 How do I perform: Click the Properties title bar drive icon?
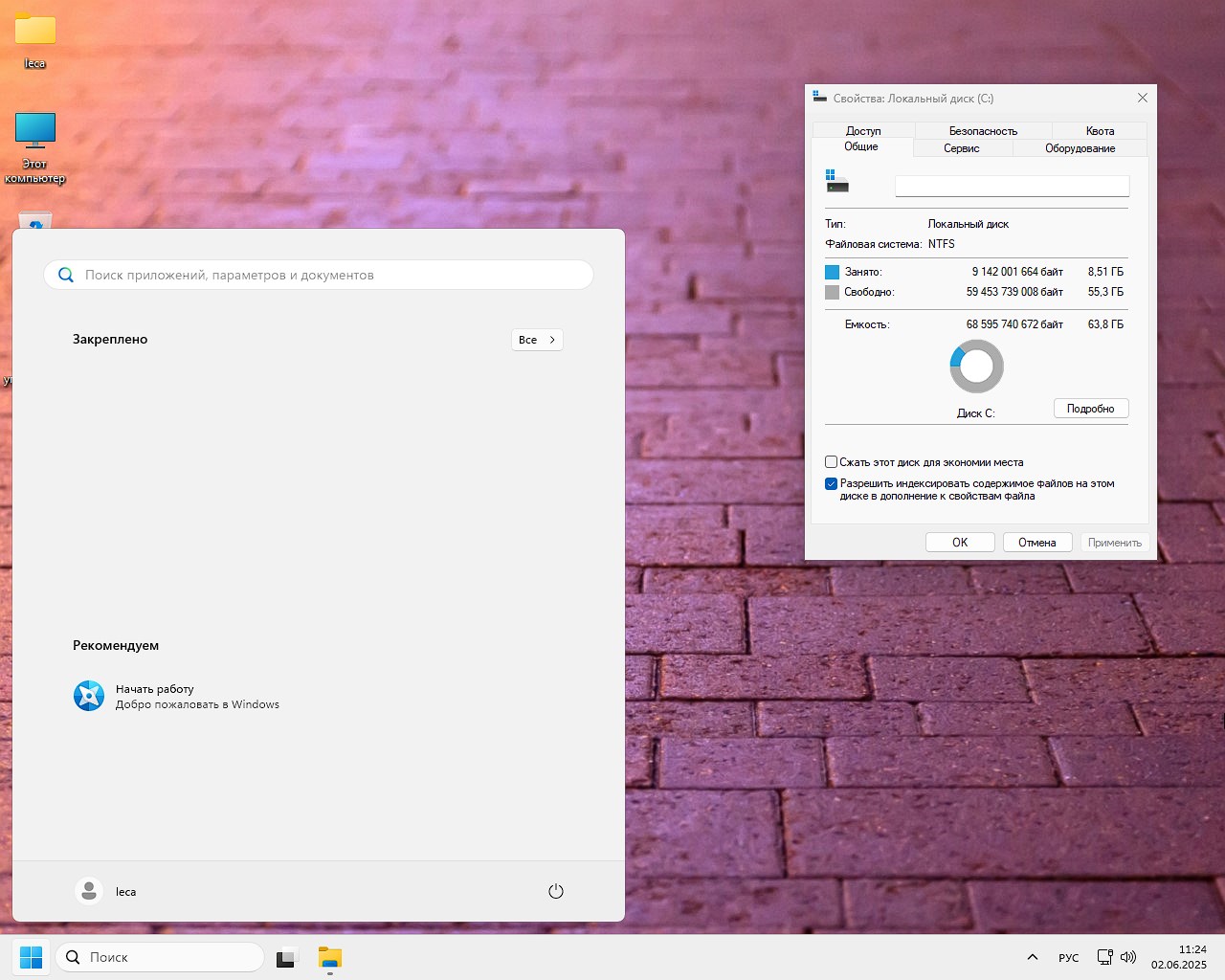(x=819, y=98)
